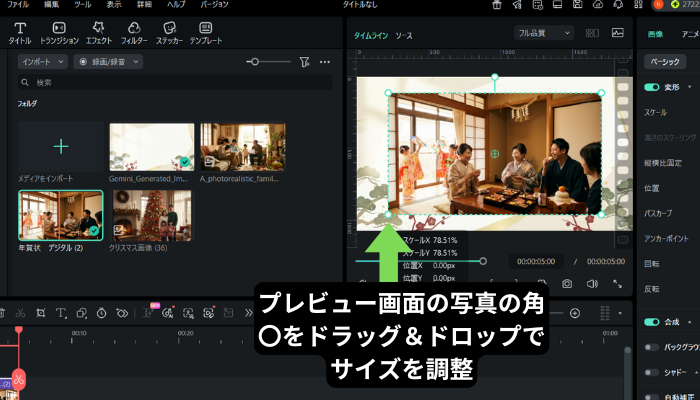Select the 年賀状 デジタル (2) thumbnail
700x400 pixels.
[61, 216]
